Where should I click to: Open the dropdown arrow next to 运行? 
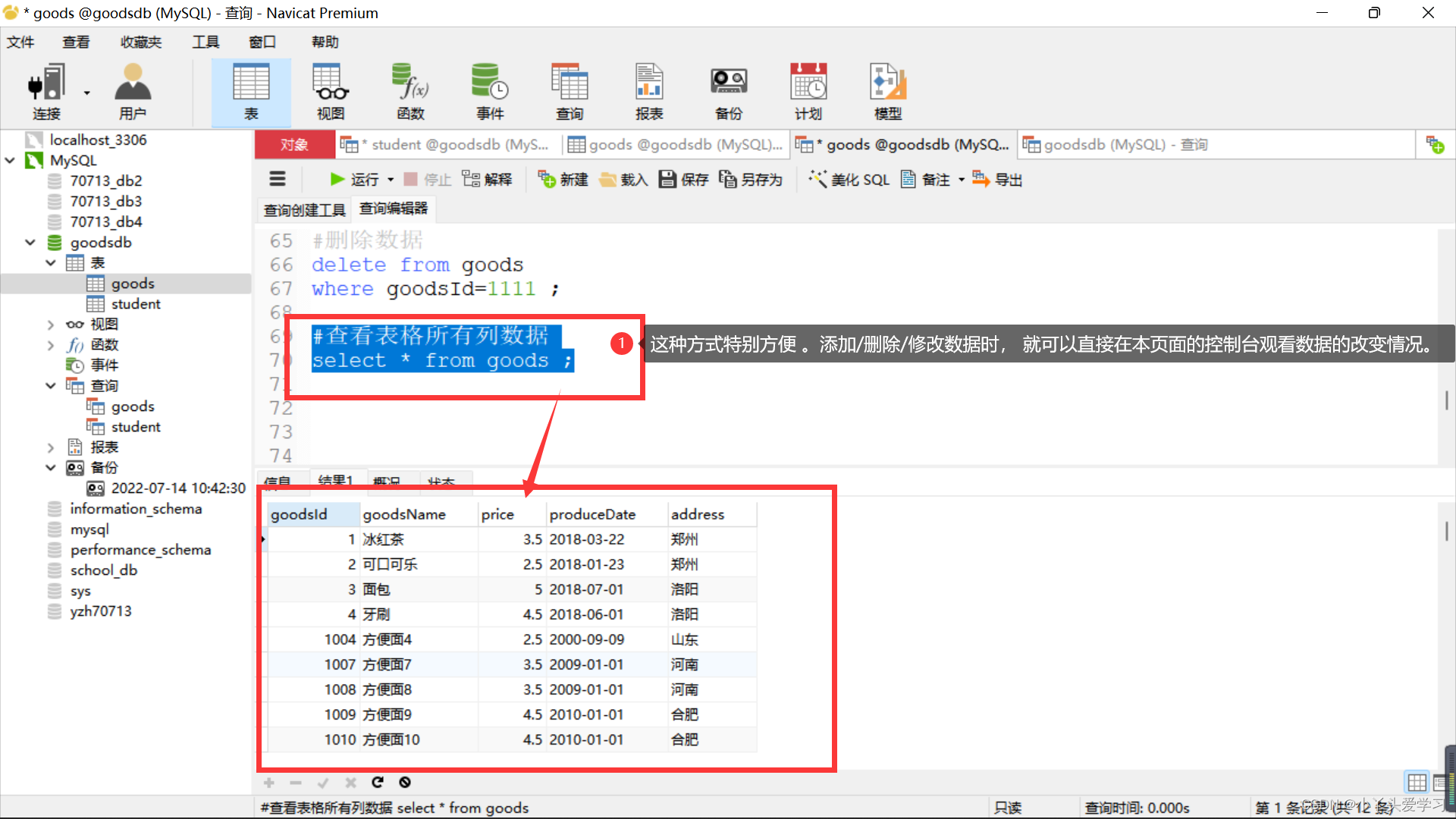click(391, 180)
